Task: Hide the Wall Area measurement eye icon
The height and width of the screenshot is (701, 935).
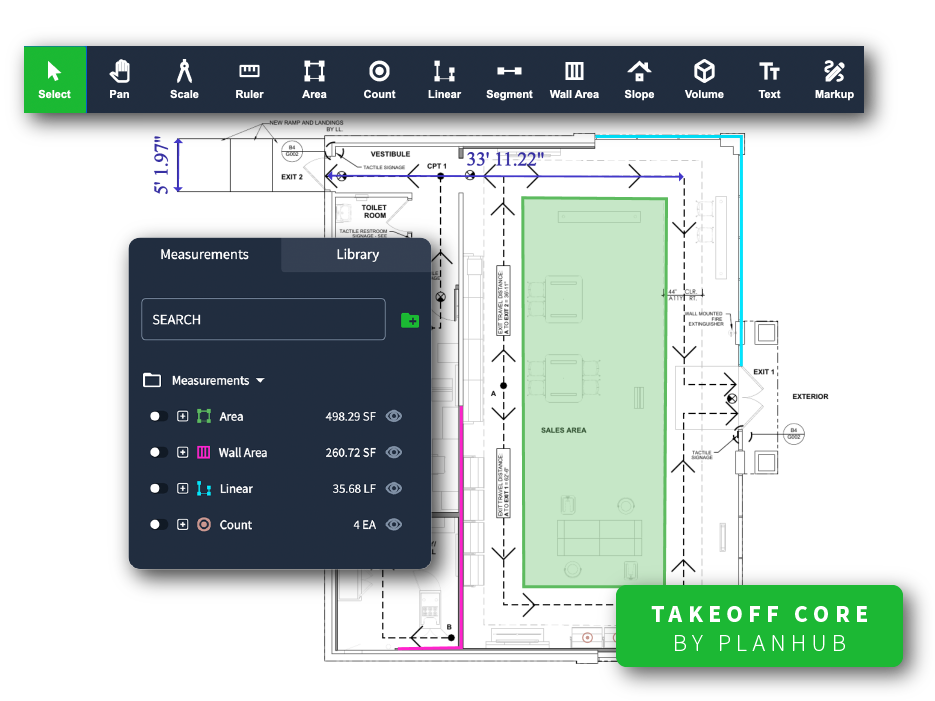Action: (x=394, y=452)
